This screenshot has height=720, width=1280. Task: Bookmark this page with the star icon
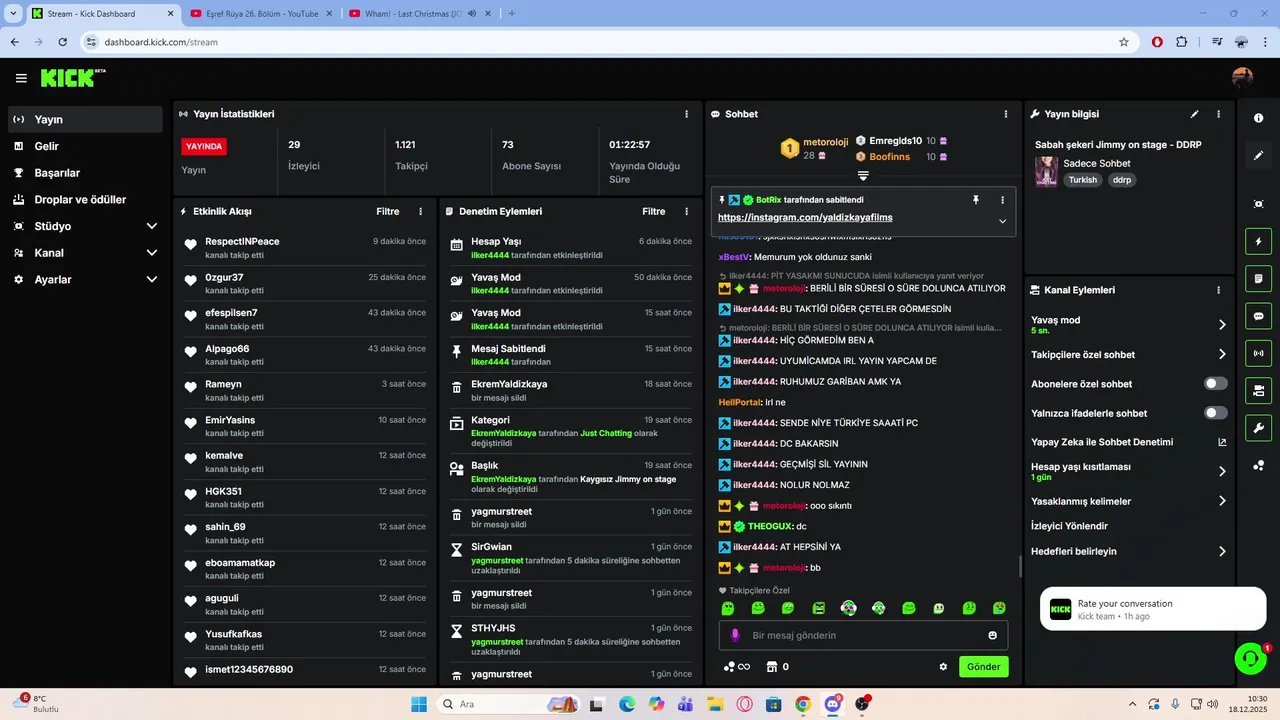pos(1124,42)
